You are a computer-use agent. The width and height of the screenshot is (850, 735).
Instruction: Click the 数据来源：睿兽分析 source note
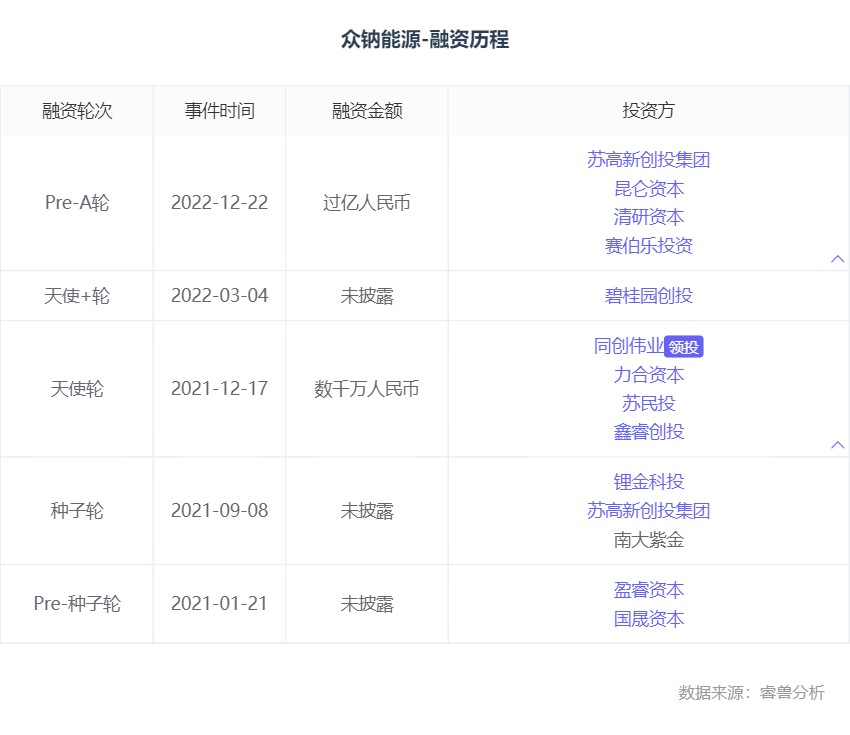click(x=751, y=692)
